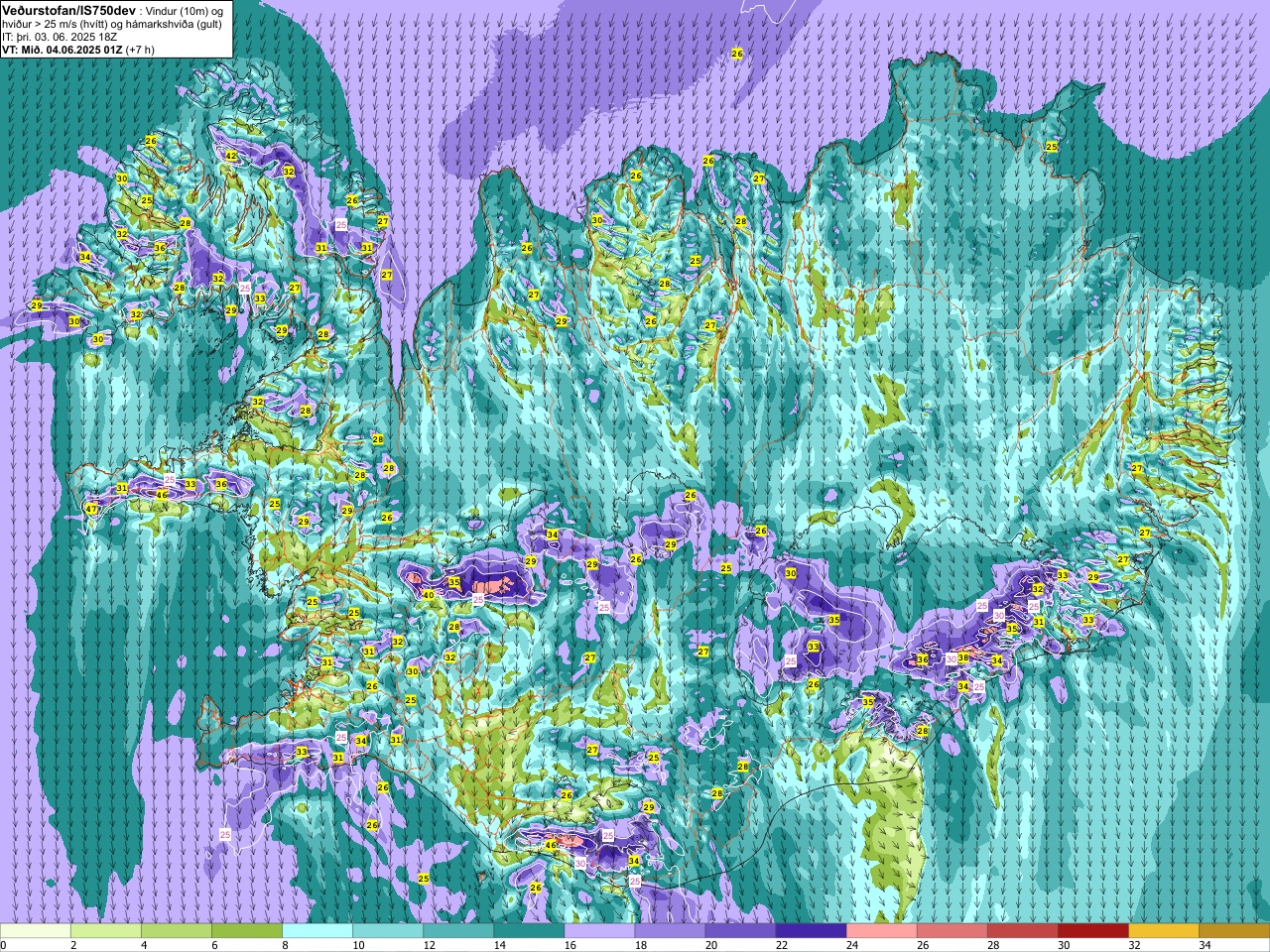Click the 'hviður > 25 m/s' description line

click(112, 24)
